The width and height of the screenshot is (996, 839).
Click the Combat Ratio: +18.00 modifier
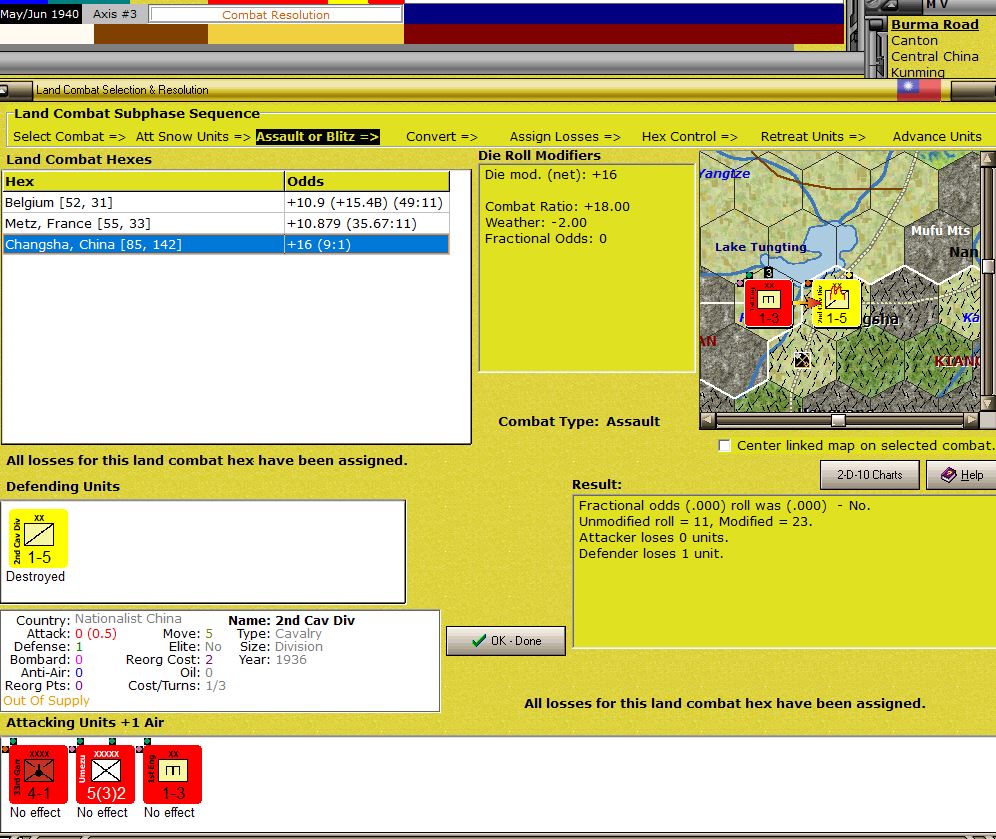[557, 206]
